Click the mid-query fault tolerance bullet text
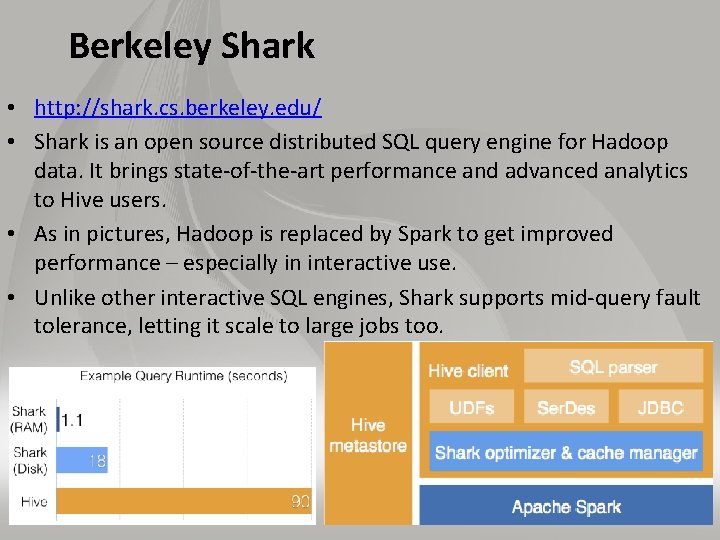The height and width of the screenshot is (540, 720). pyautogui.click(x=367, y=311)
